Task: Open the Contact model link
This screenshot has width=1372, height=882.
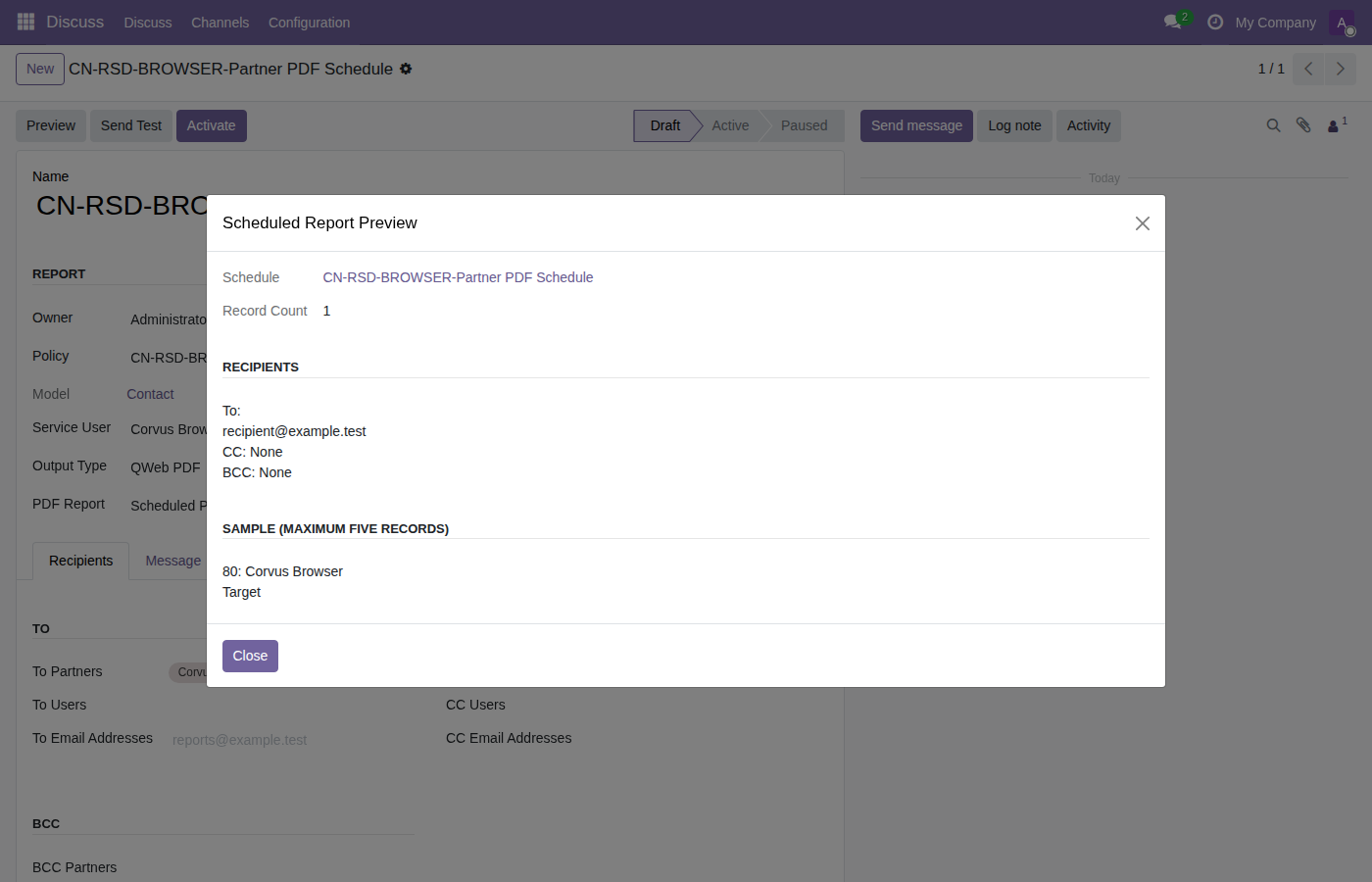Action: 150,394
